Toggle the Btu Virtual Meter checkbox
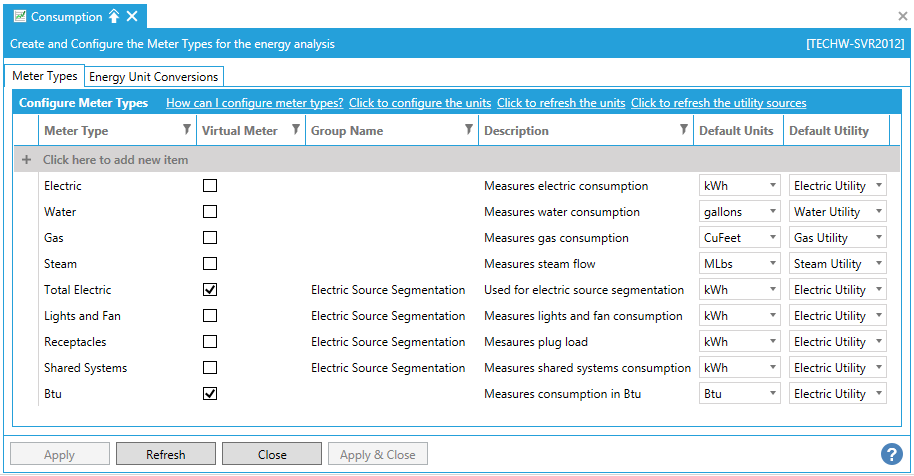The image size is (914, 476). tap(210, 394)
